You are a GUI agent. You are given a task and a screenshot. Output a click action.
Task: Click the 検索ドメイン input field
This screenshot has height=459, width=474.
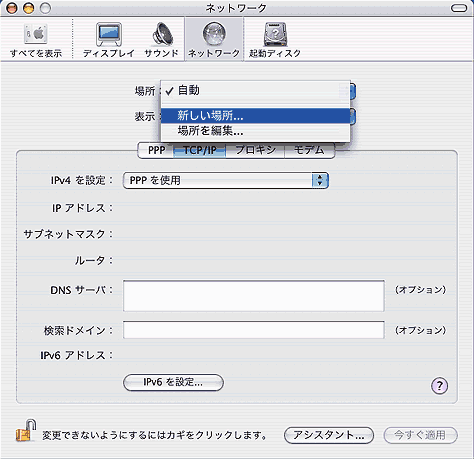coord(254,330)
